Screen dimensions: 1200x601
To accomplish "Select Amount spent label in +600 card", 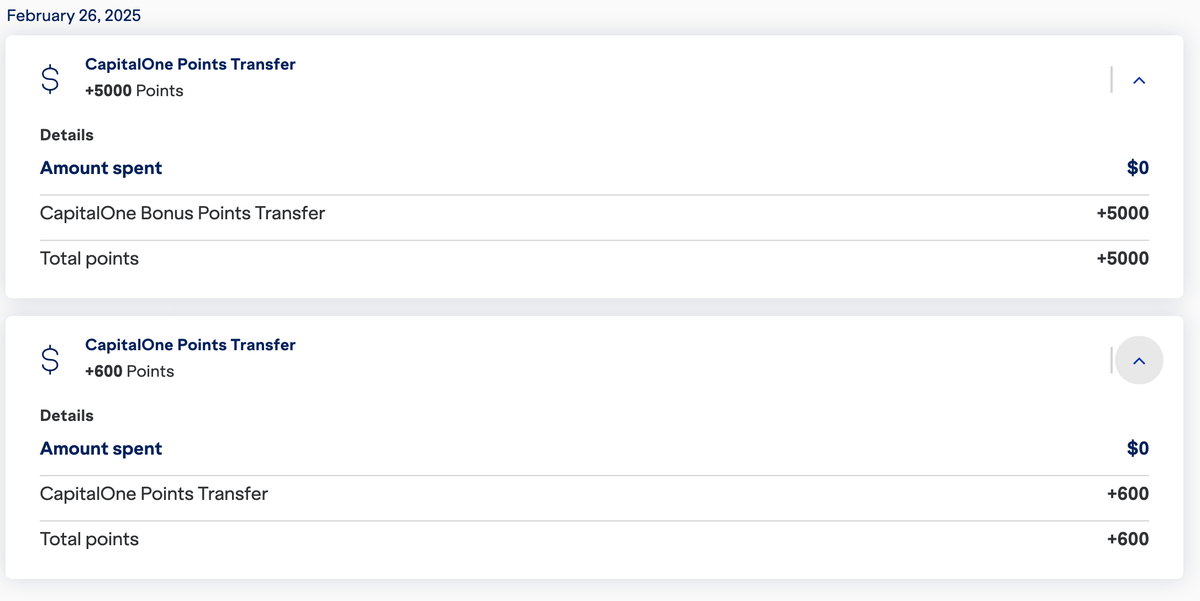I will click(x=101, y=449).
